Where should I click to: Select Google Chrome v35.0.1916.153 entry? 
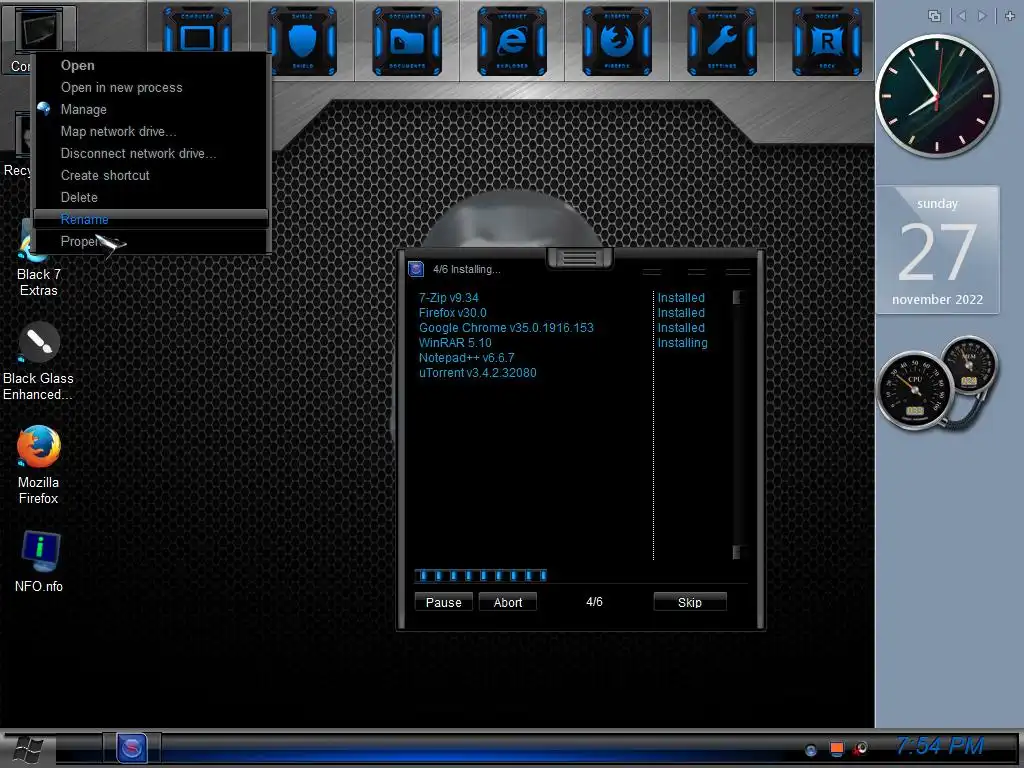click(x=506, y=328)
